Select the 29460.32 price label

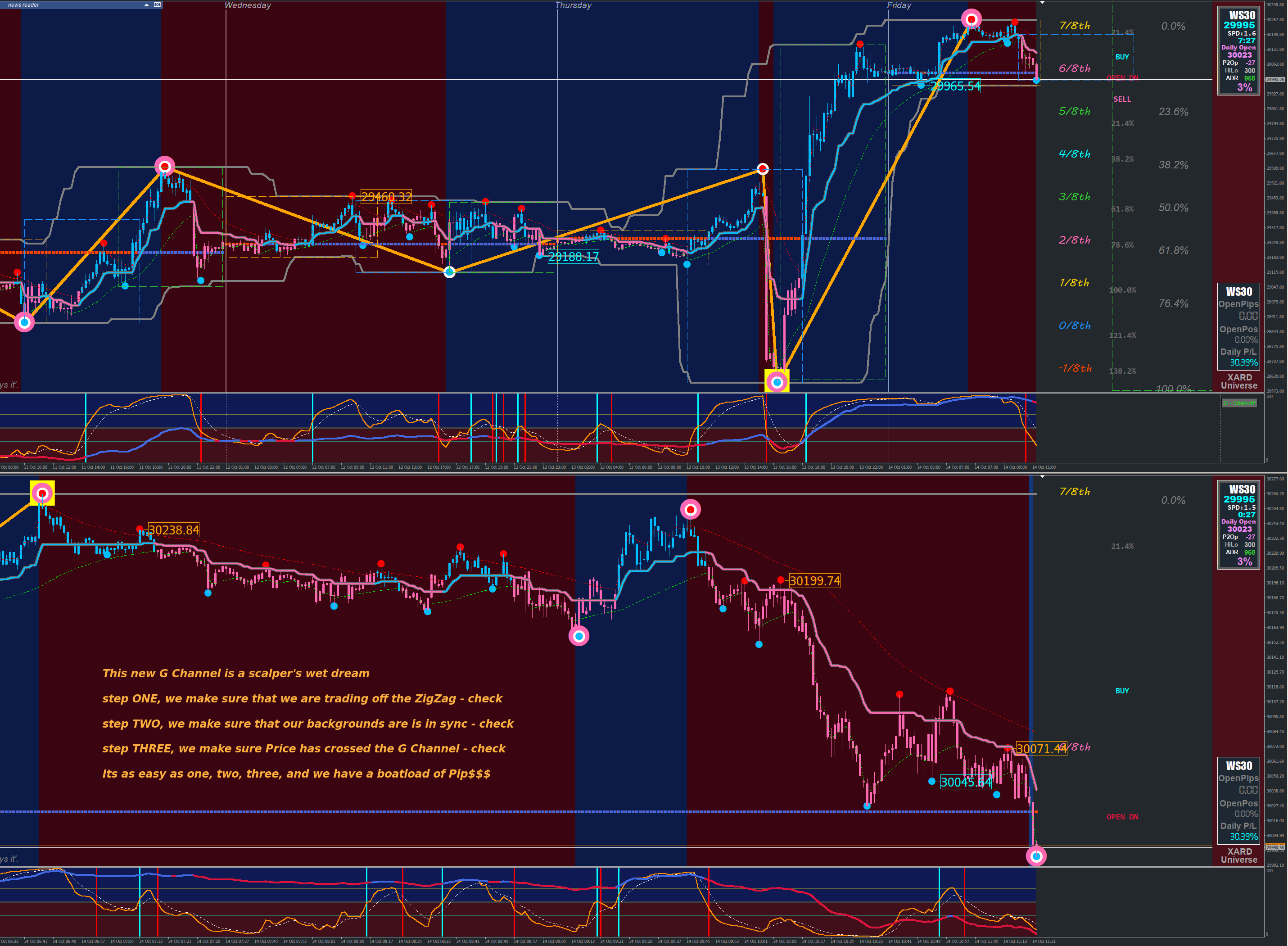[x=386, y=197]
